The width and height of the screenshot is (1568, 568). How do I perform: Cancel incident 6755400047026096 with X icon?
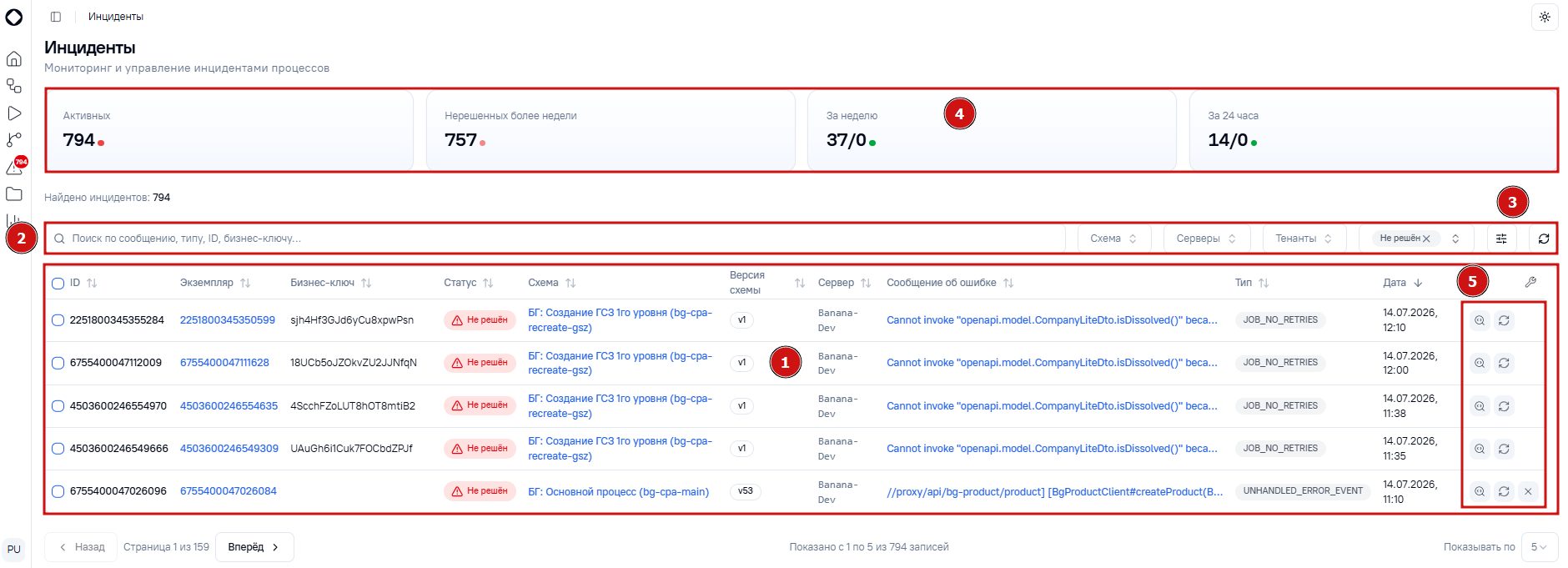[x=1528, y=491]
